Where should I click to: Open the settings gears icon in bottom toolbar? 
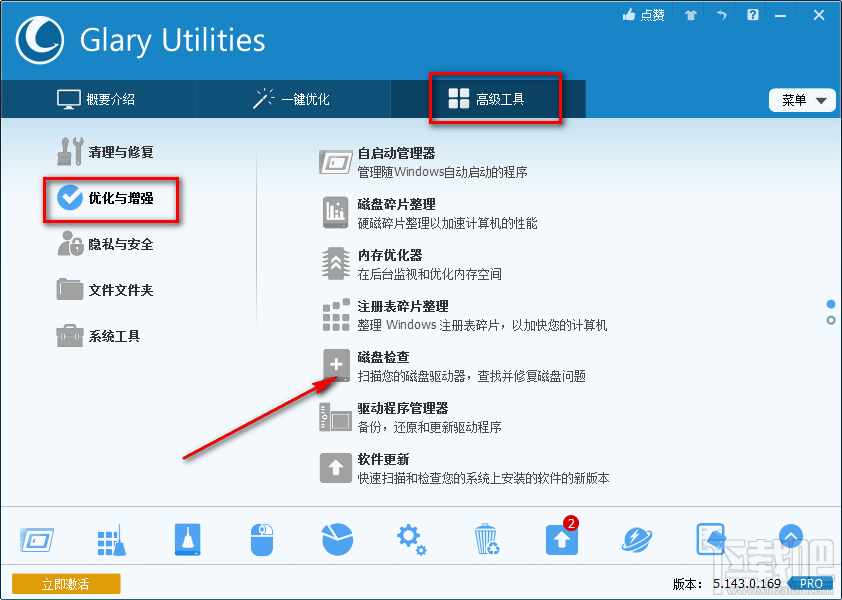coord(411,539)
